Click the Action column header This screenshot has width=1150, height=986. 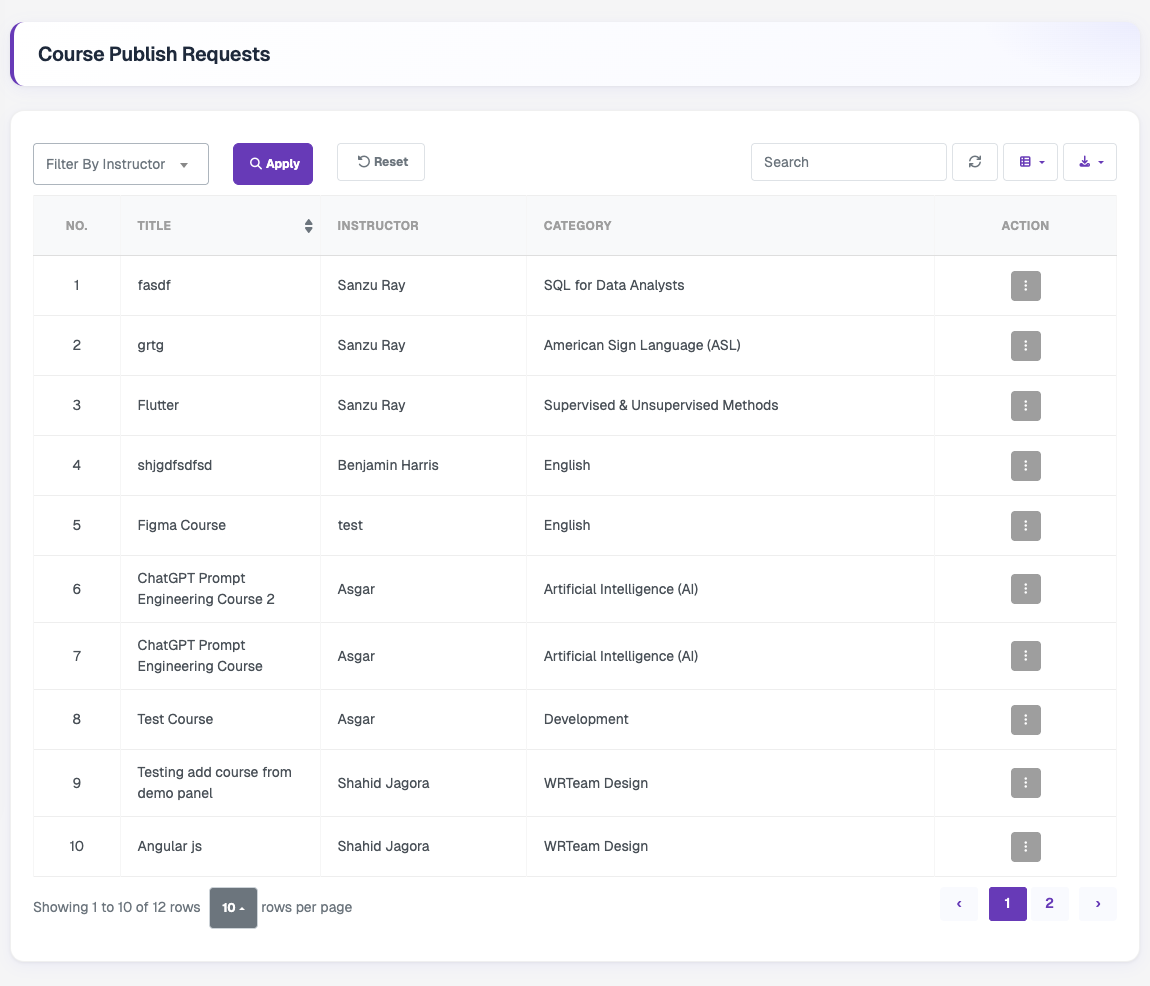(x=1025, y=226)
